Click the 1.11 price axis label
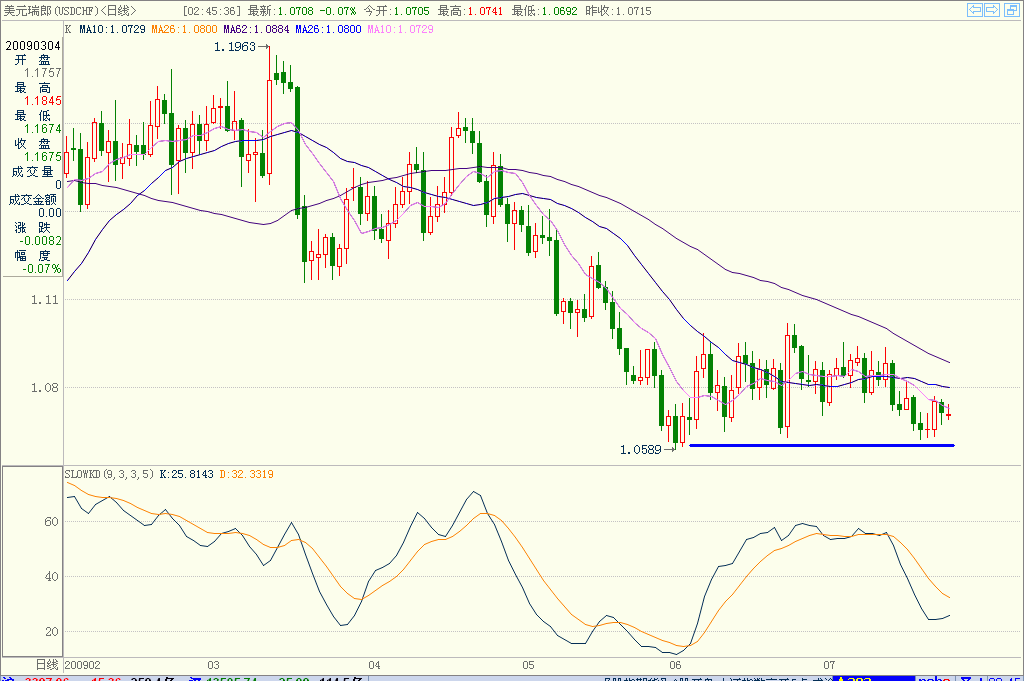 tap(44, 300)
